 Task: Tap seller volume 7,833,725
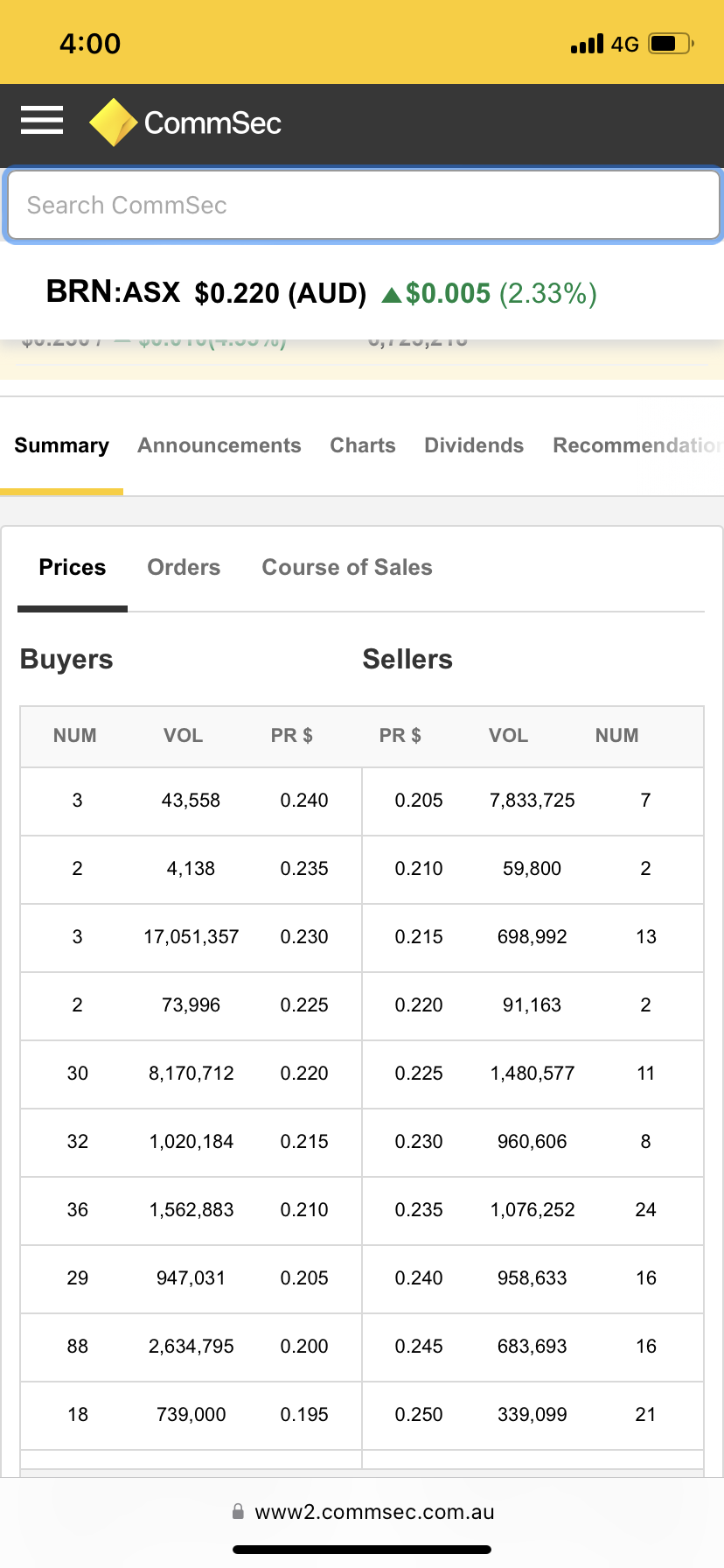[x=532, y=801]
